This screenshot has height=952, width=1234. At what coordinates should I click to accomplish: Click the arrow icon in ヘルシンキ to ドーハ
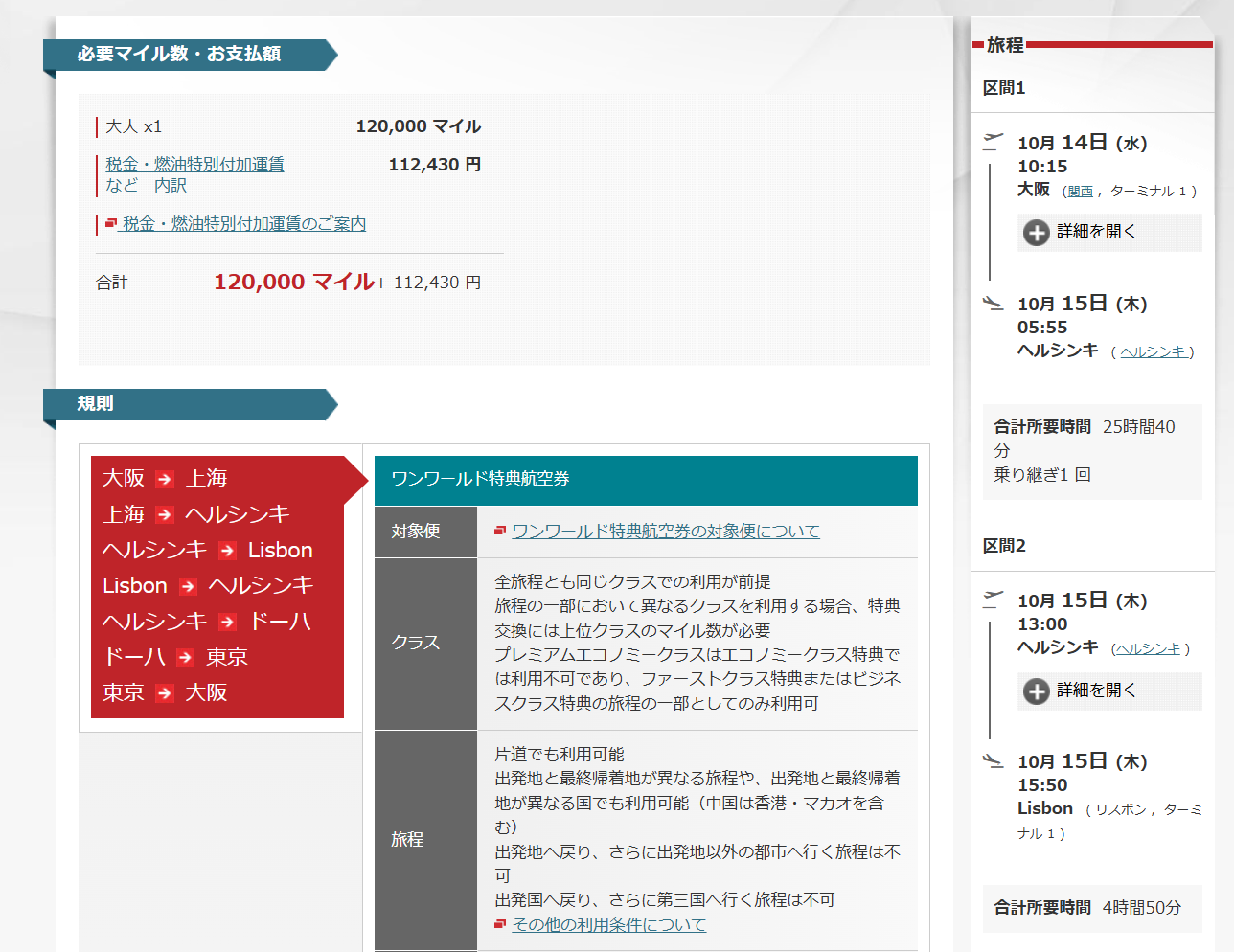(227, 623)
